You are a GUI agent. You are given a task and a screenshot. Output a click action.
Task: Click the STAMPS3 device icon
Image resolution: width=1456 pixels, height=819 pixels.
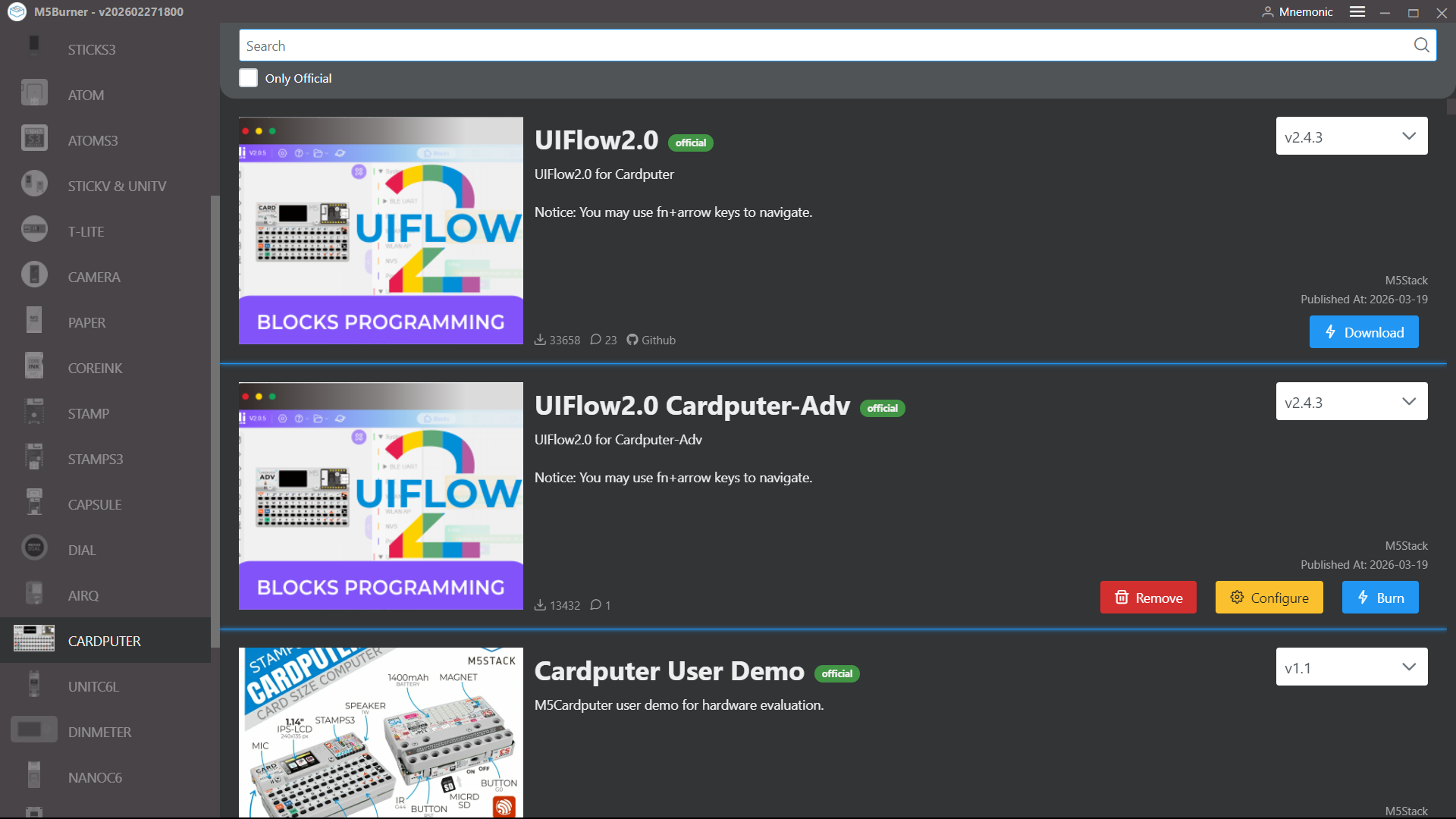point(34,457)
